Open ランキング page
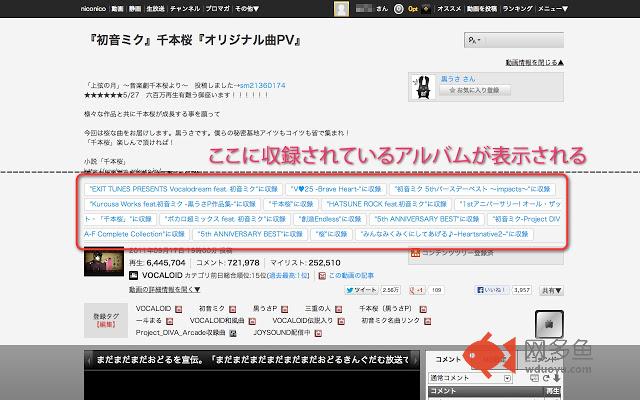Image resolution: width=640 pixels, height=400 pixels. pyautogui.click(x=518, y=9)
